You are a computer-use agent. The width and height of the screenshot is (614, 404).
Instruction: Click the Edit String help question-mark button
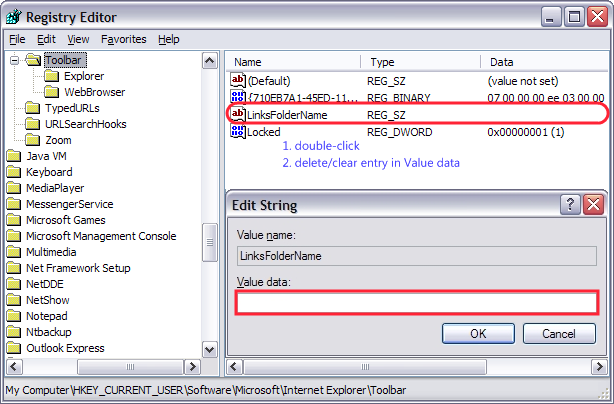click(570, 204)
